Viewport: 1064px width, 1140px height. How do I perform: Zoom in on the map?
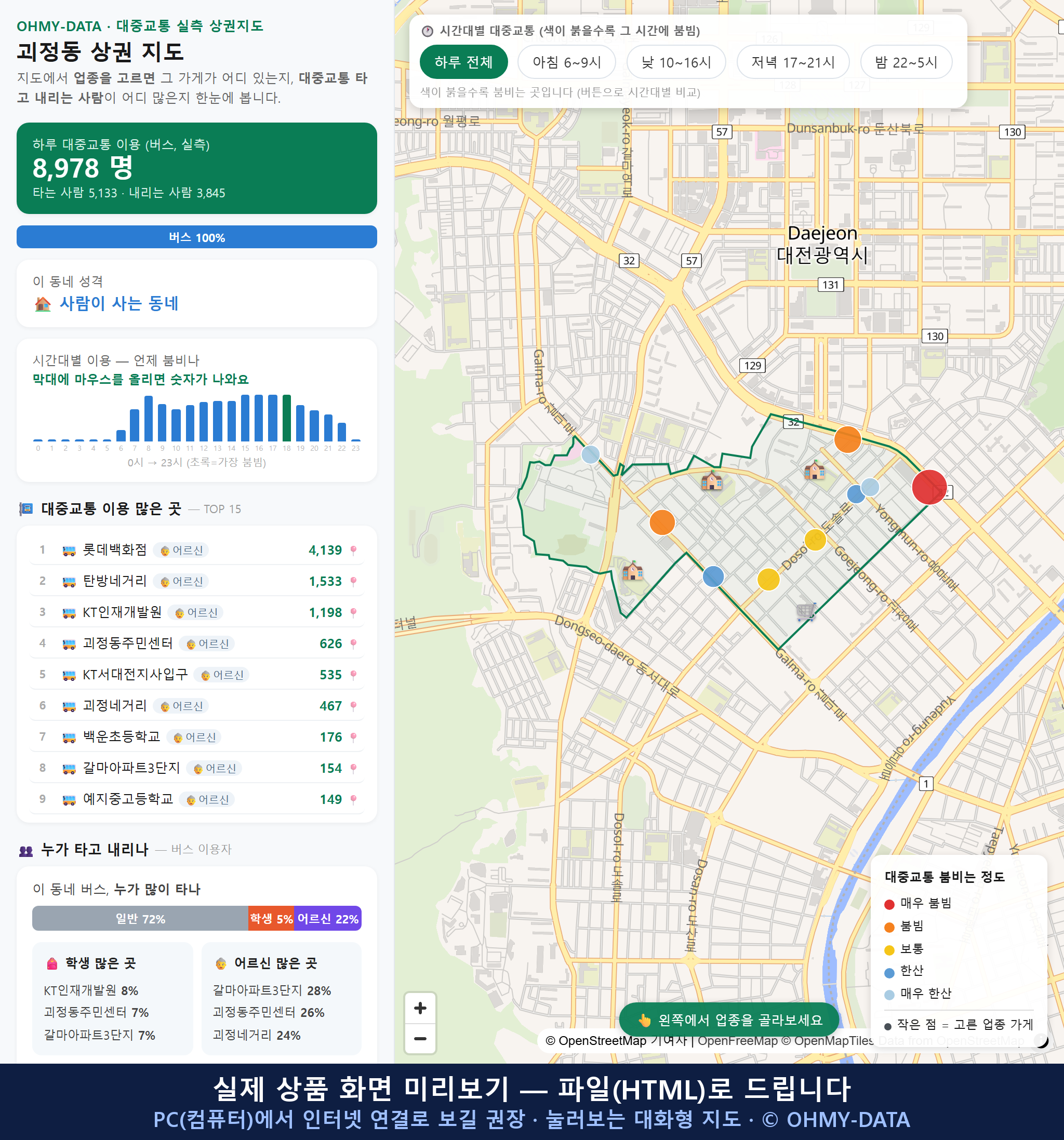click(420, 1008)
